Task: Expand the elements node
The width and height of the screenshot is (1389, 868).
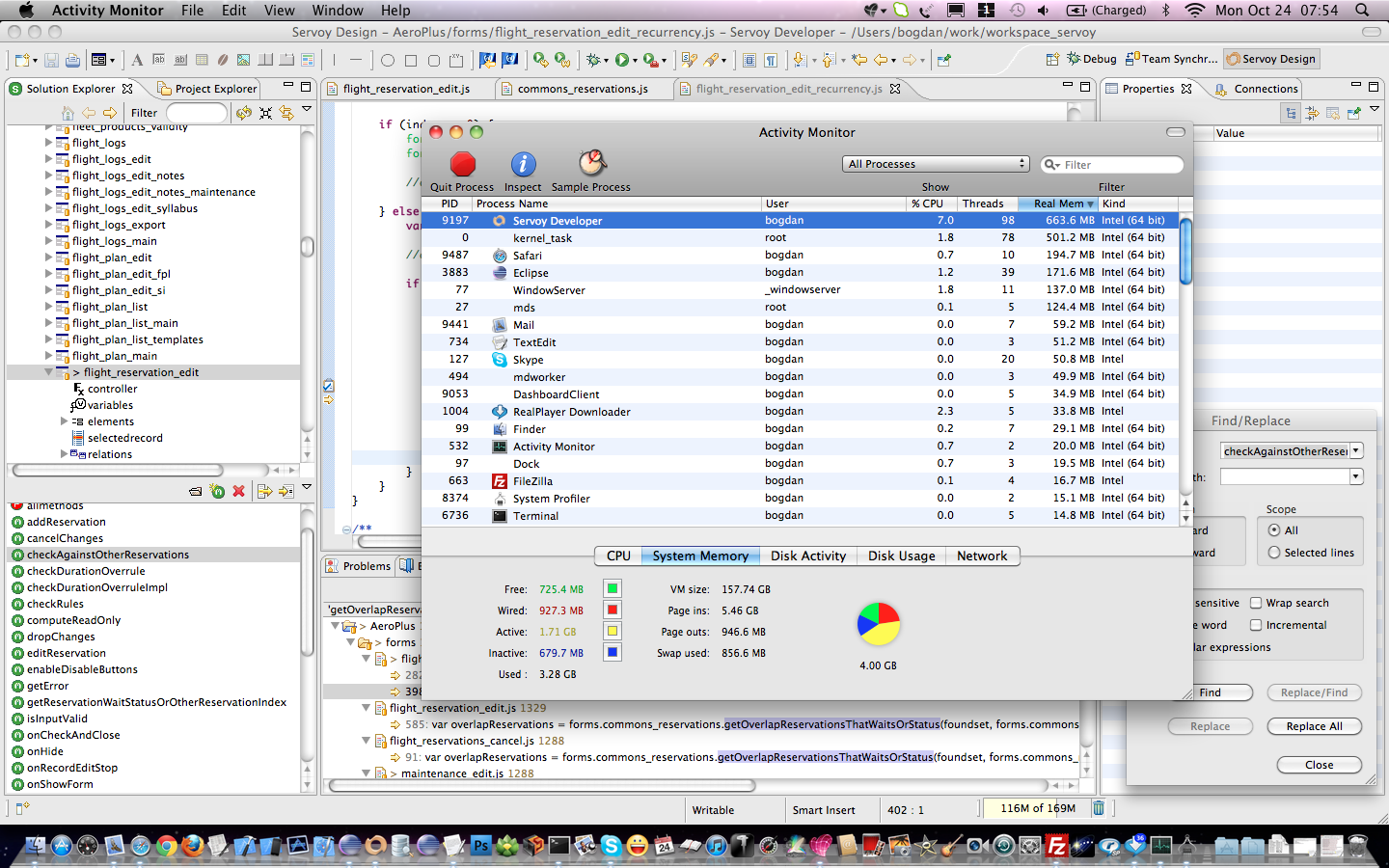Action: click(x=65, y=421)
